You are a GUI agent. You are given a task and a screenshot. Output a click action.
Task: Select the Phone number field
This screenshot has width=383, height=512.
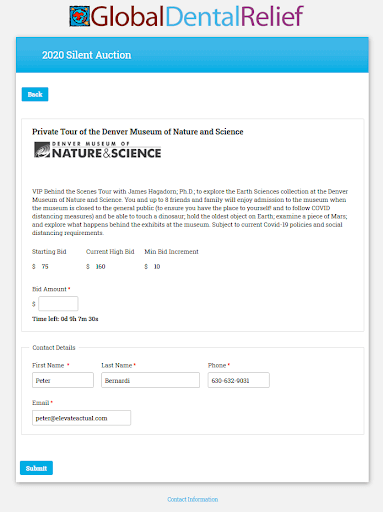click(x=239, y=380)
